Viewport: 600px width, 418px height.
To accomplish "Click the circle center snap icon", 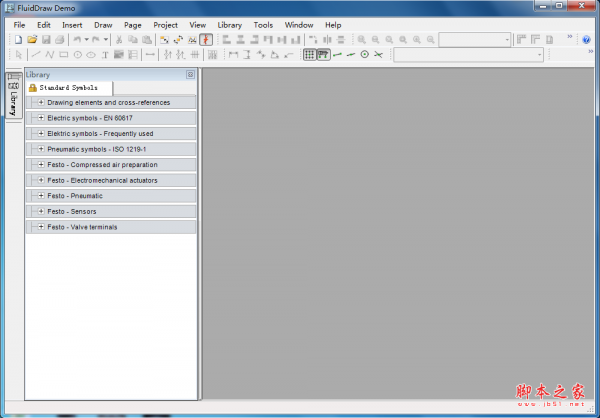I will pos(365,55).
